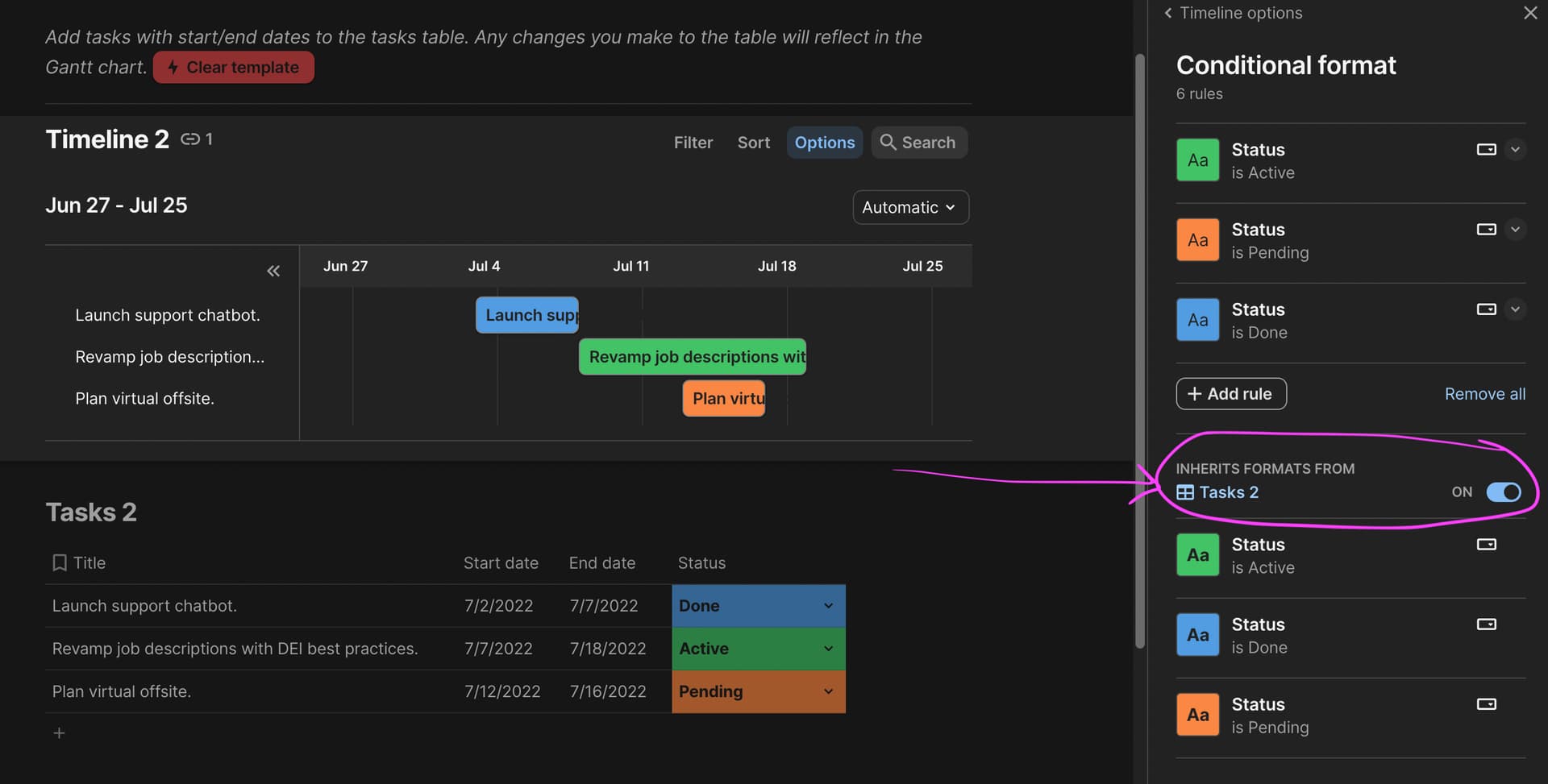This screenshot has height=784, width=1548.
Task: Open the Timeline 2 link count icon
Action: (x=197, y=139)
